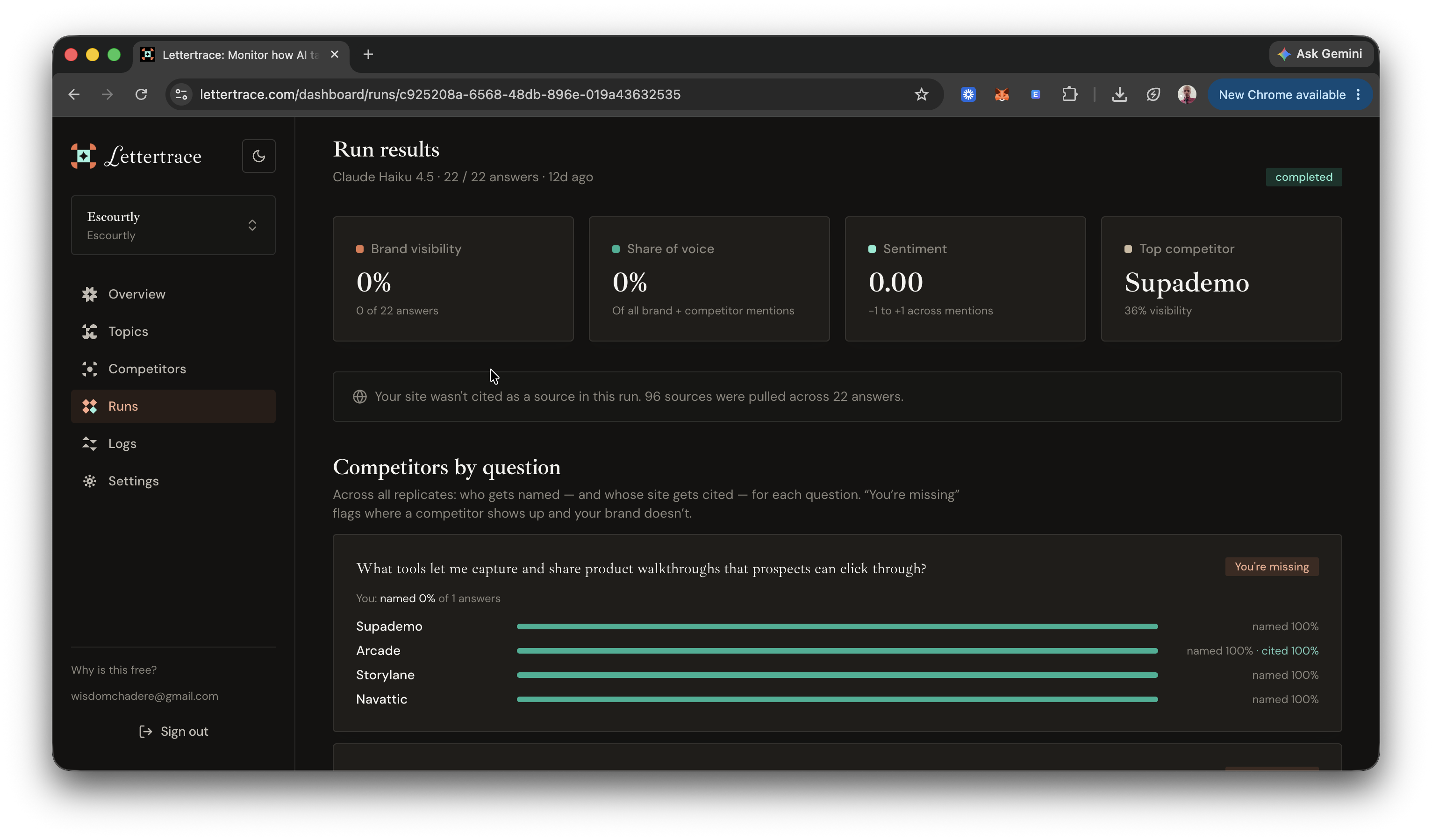Toggle dark mode moon button
The image size is (1432, 840).
coord(258,156)
